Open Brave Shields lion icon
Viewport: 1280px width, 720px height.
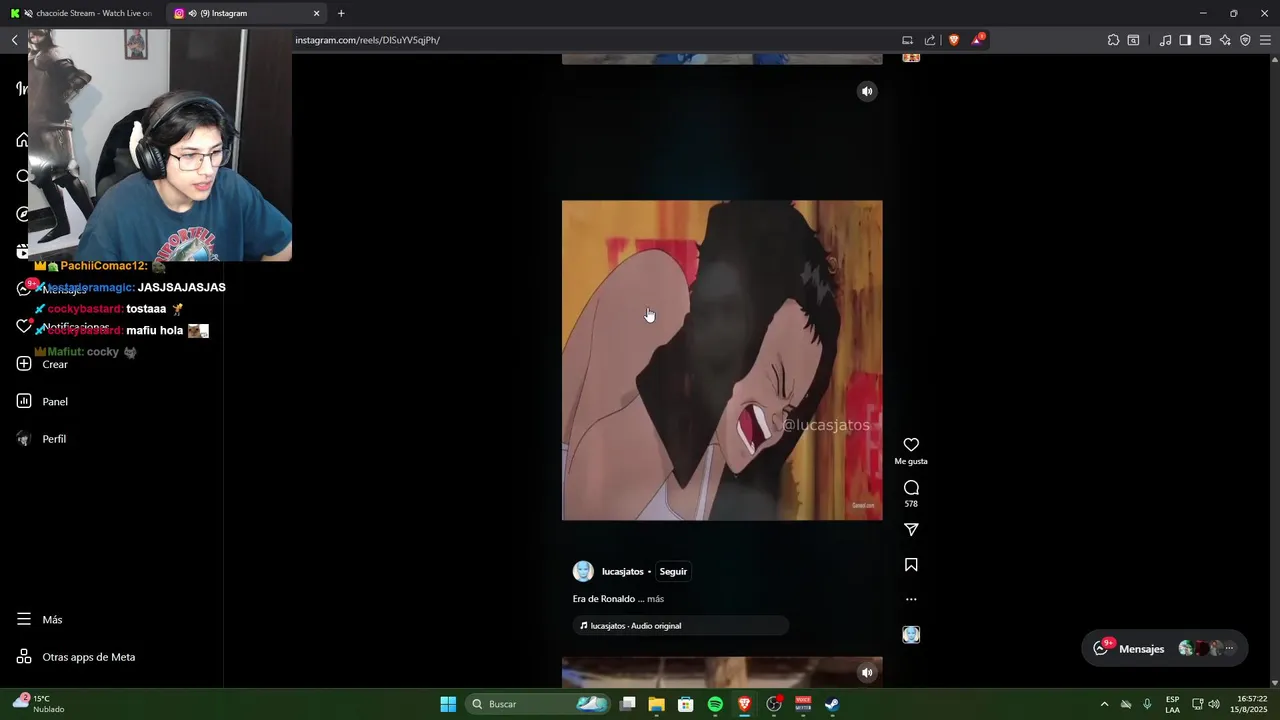coord(954,40)
